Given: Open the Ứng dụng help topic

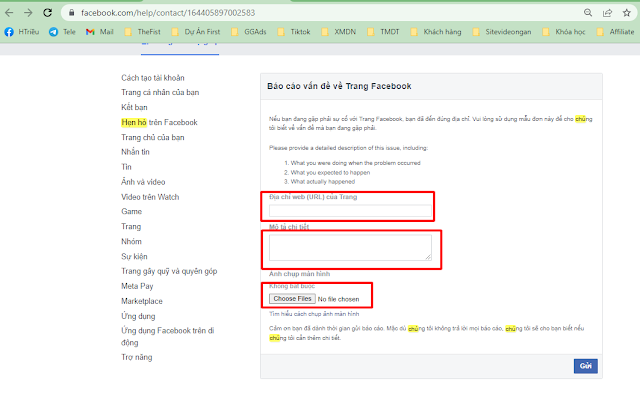Looking at the screenshot, I should (x=138, y=316).
